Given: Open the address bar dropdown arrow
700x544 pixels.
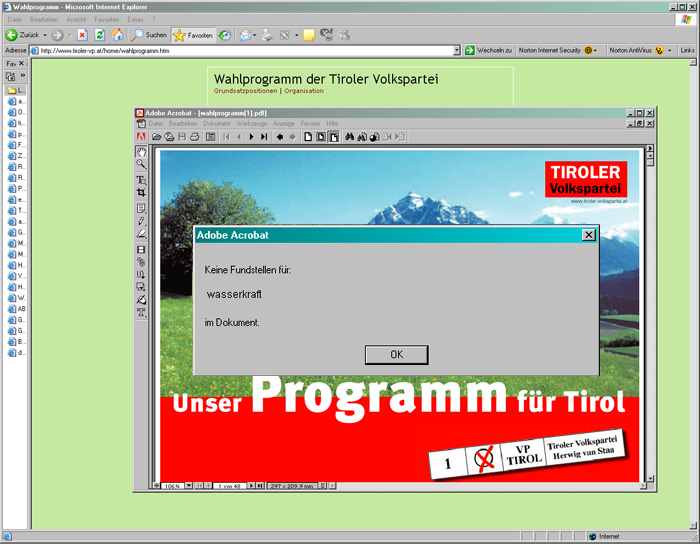Looking at the screenshot, I should (x=457, y=50).
